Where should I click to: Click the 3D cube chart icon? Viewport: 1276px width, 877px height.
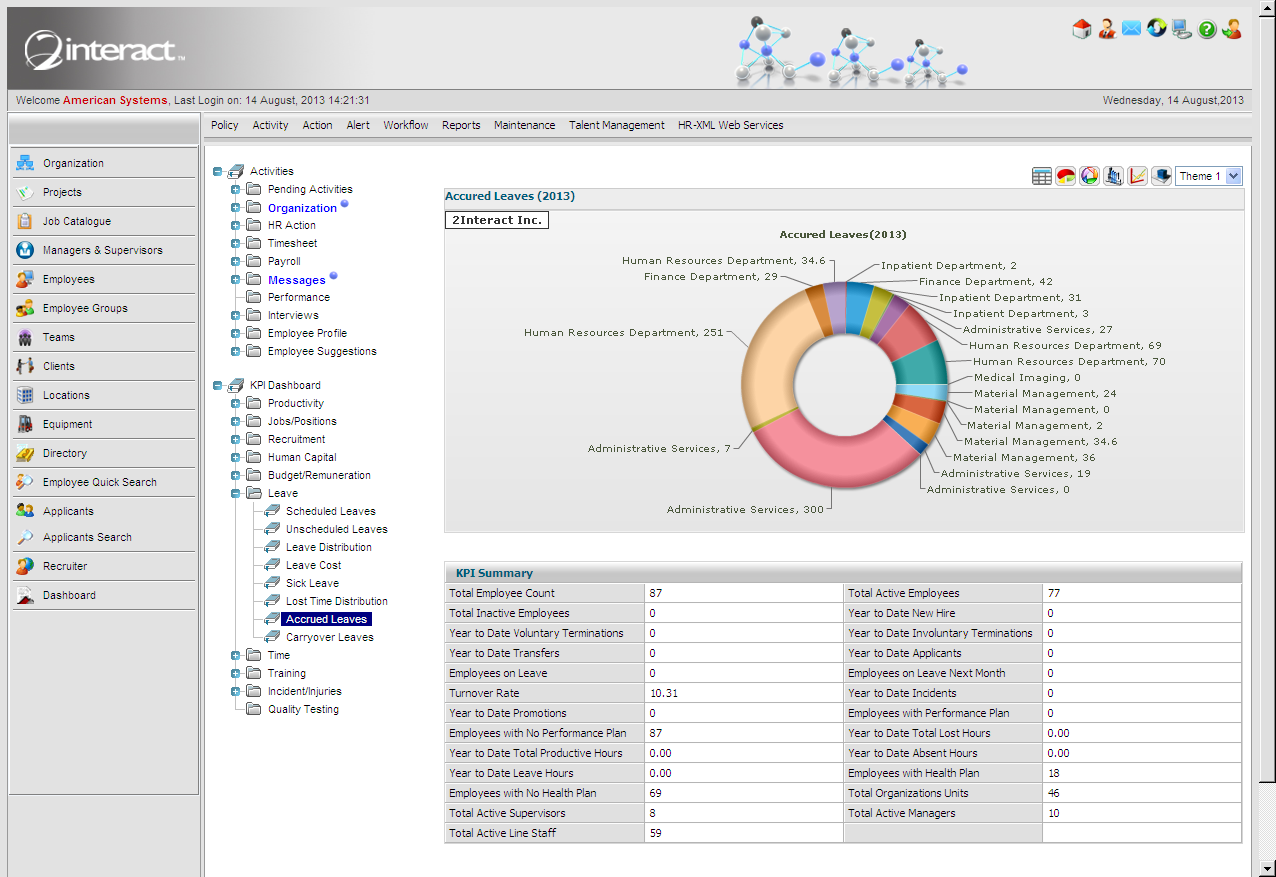tap(1162, 176)
